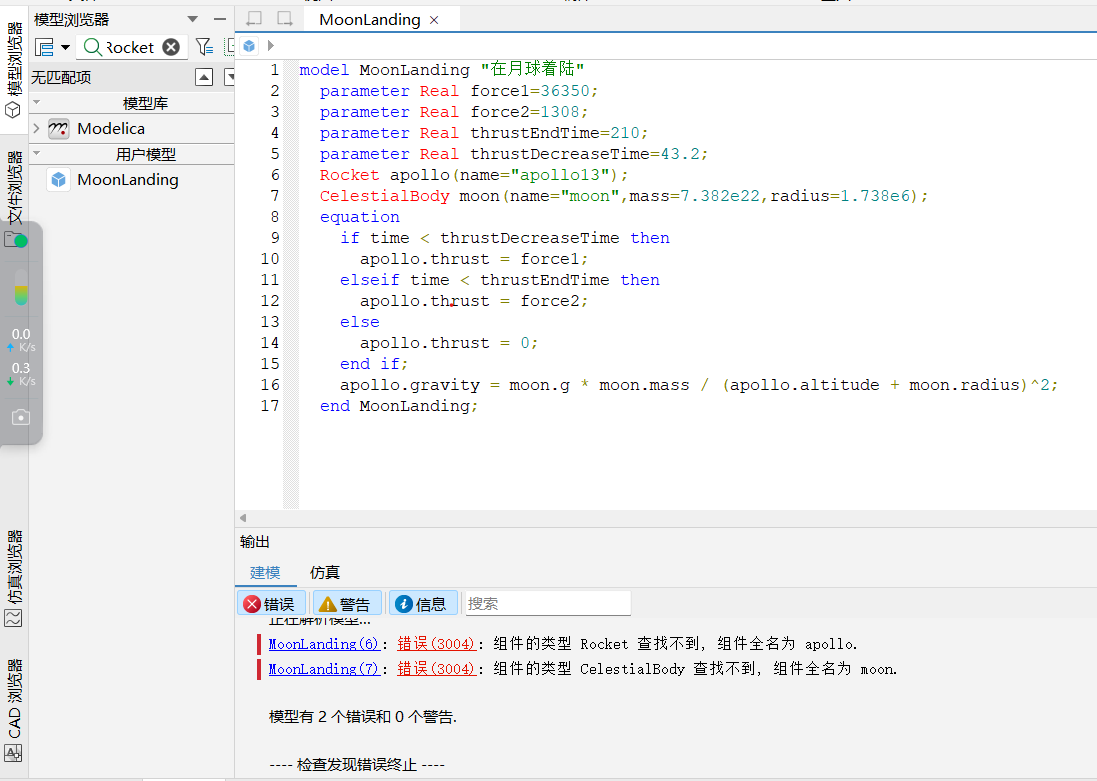This screenshot has height=781, width=1097.
Task: Switch to 文件浏览器 sidebar tab
Action: pos(14,188)
